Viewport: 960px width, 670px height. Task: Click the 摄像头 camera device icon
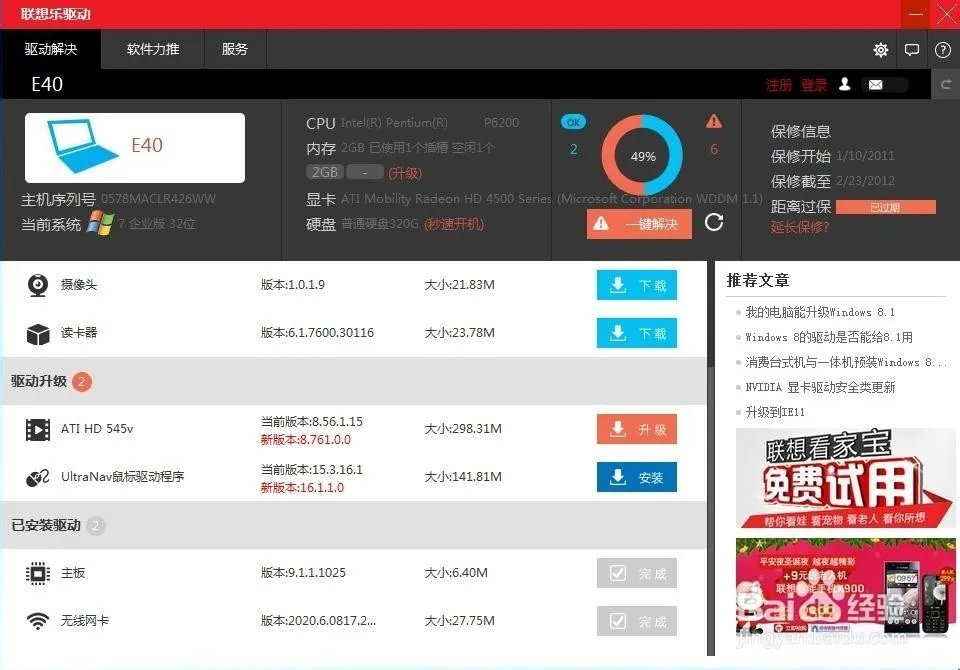coord(37,285)
